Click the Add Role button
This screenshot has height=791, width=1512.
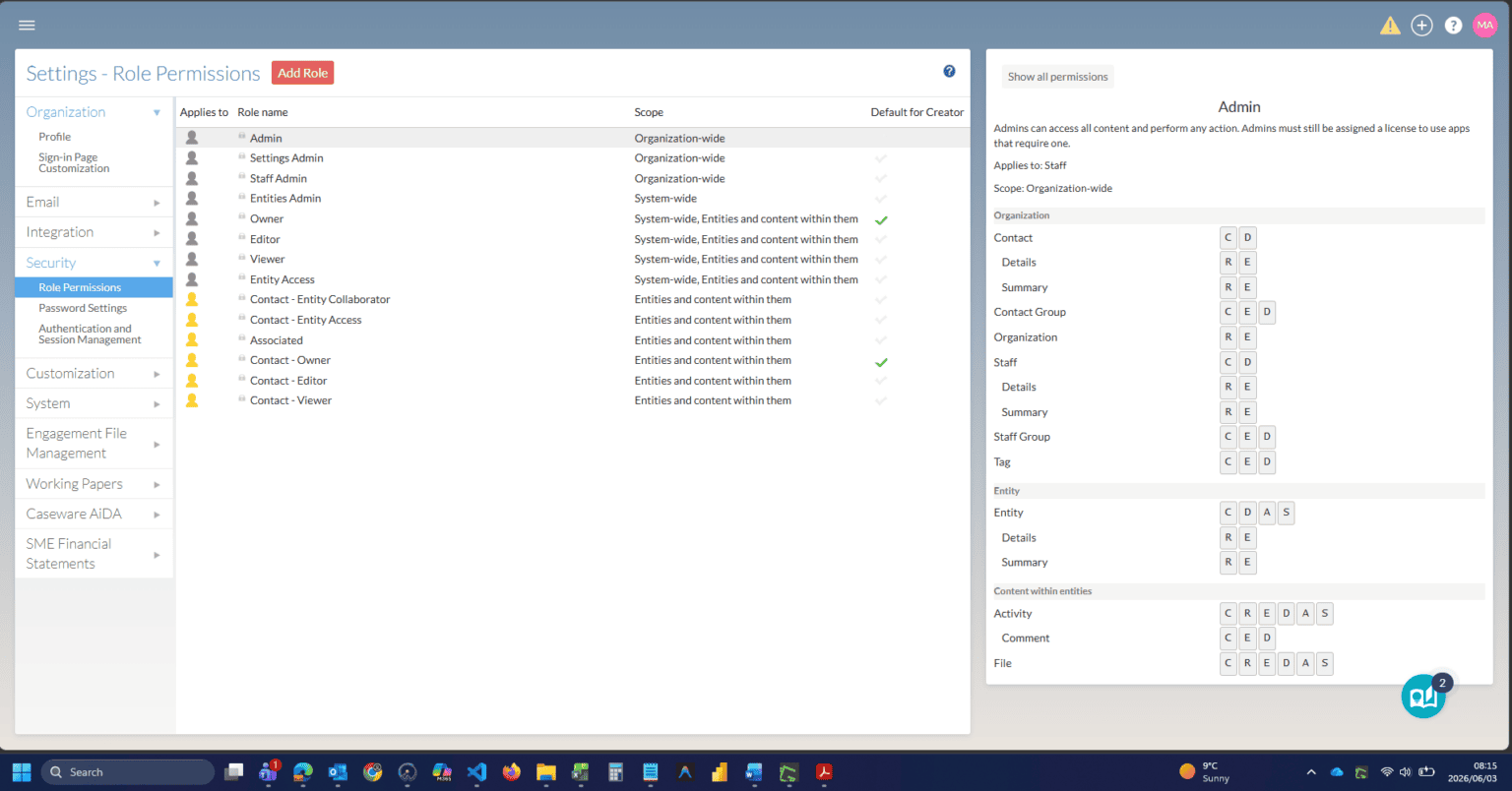tap(302, 73)
